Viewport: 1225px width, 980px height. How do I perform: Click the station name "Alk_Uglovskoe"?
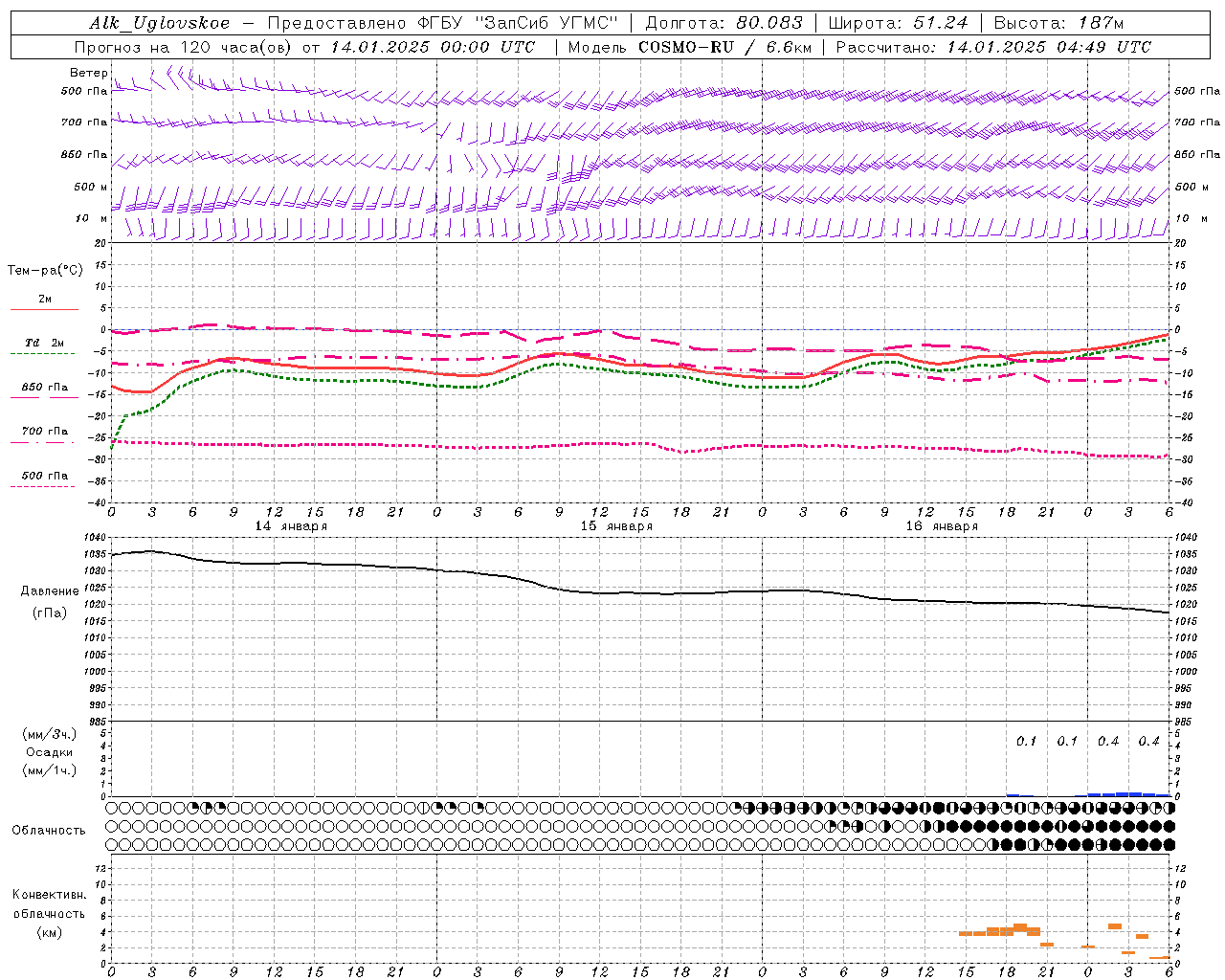(x=160, y=23)
